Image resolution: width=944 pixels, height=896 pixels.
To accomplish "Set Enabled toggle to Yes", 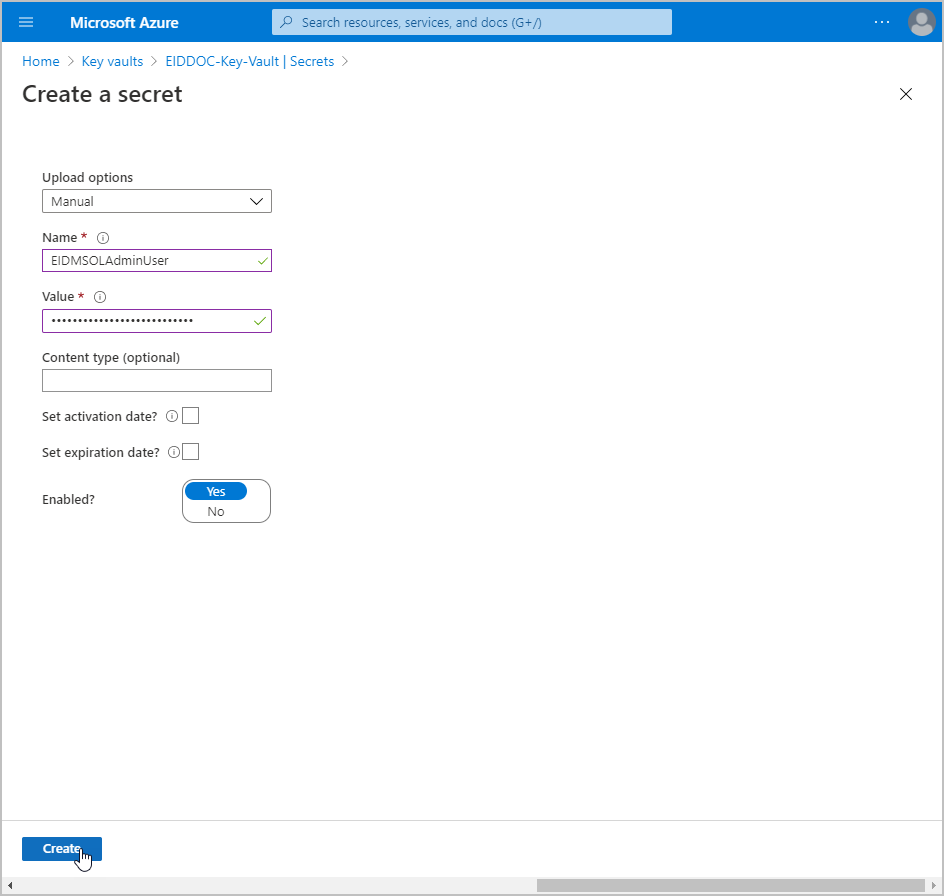I will coord(216,492).
